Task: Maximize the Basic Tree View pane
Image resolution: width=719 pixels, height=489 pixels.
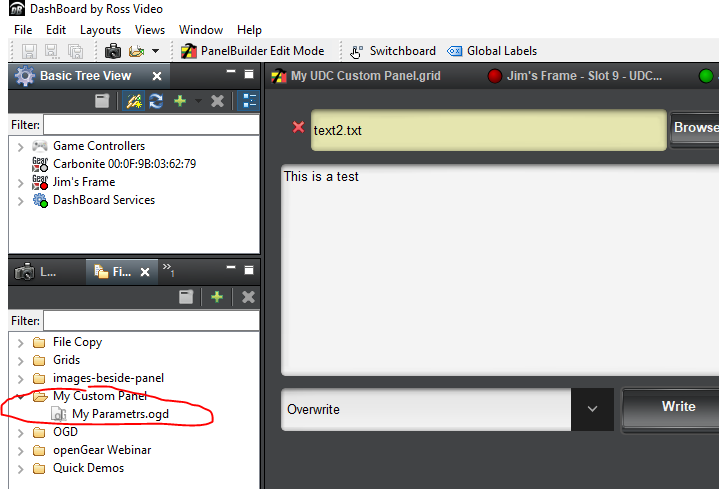Action: click(249, 74)
